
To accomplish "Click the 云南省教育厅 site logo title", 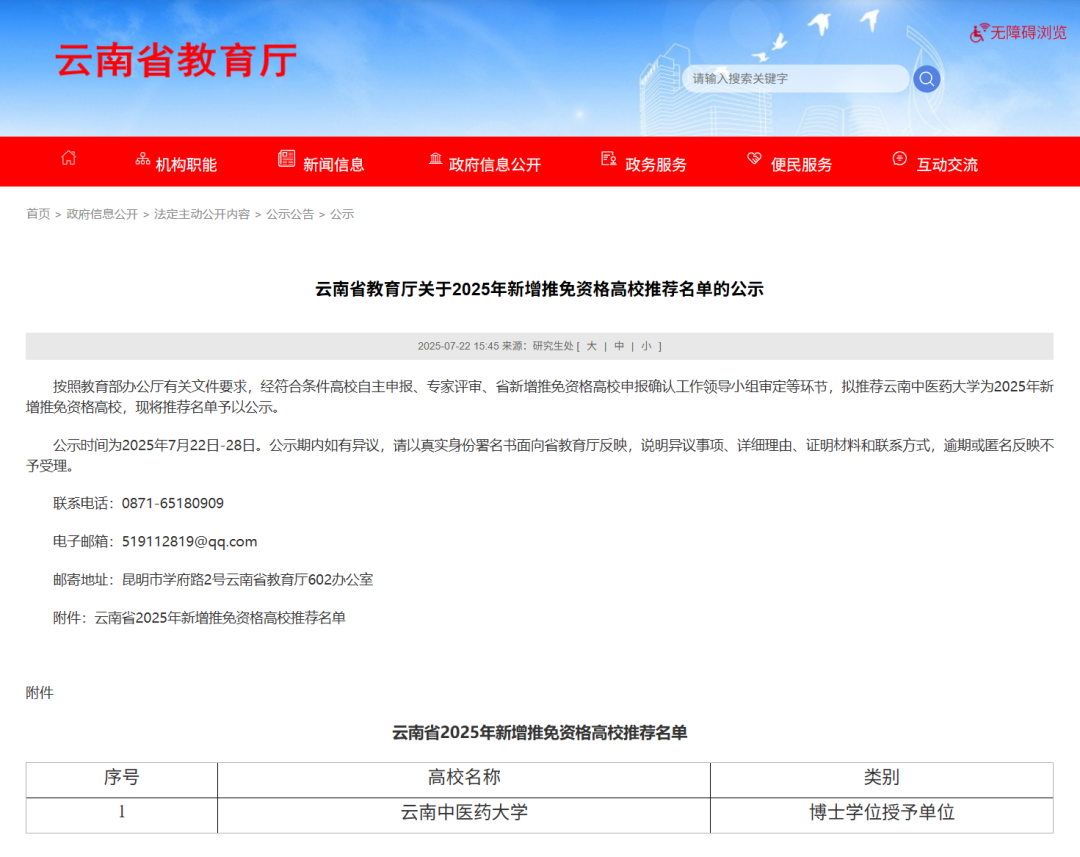I will [176, 60].
